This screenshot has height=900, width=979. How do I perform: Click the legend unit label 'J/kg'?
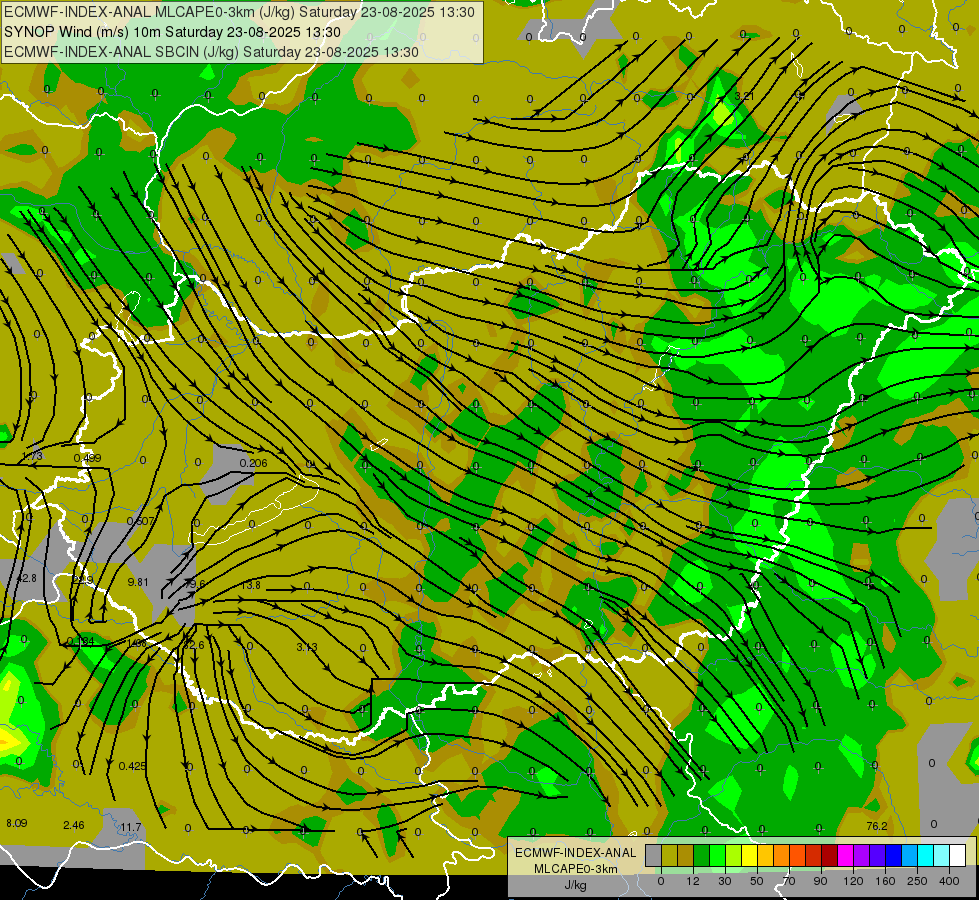[575, 885]
